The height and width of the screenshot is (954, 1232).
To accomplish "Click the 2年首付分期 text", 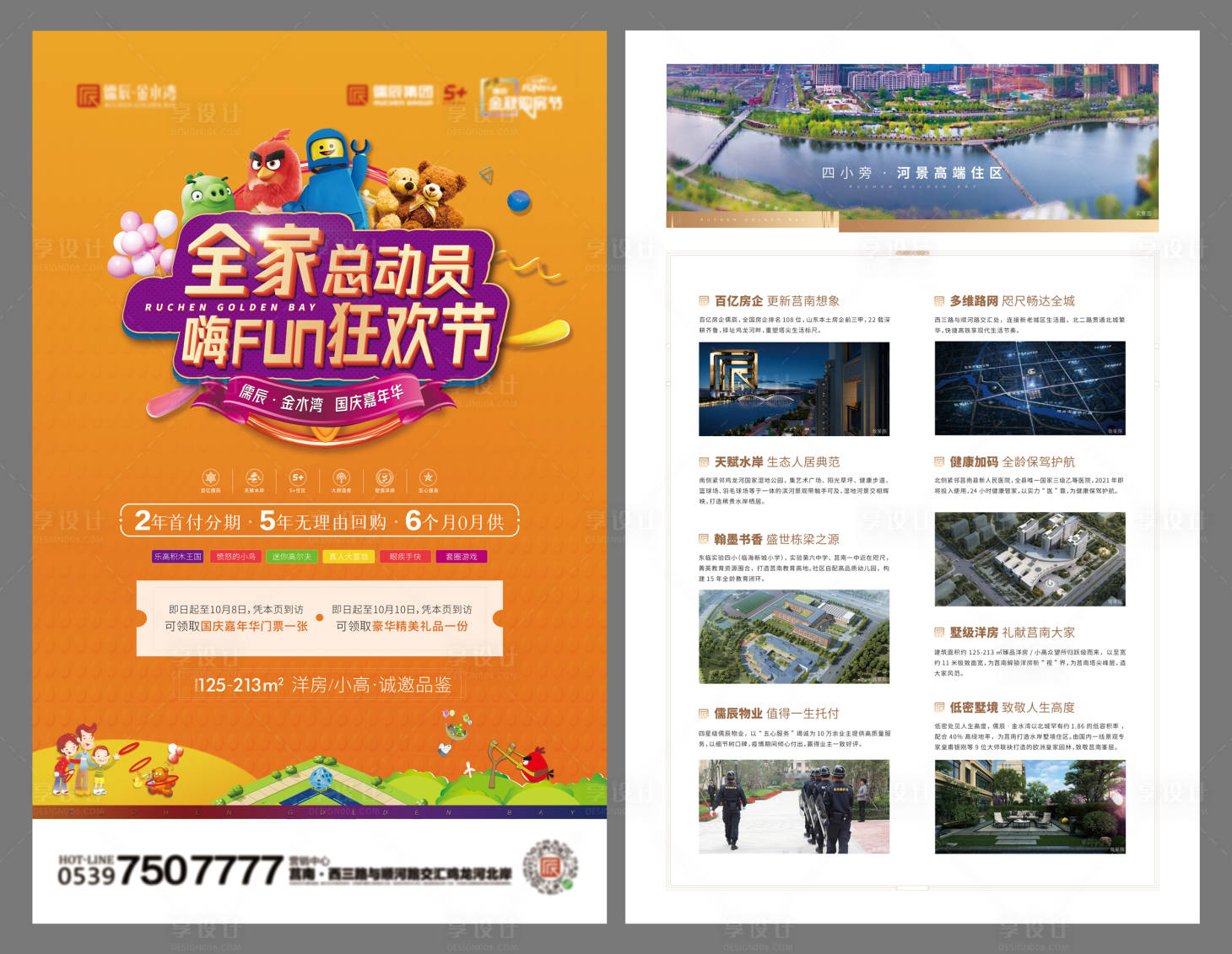I will [188, 521].
